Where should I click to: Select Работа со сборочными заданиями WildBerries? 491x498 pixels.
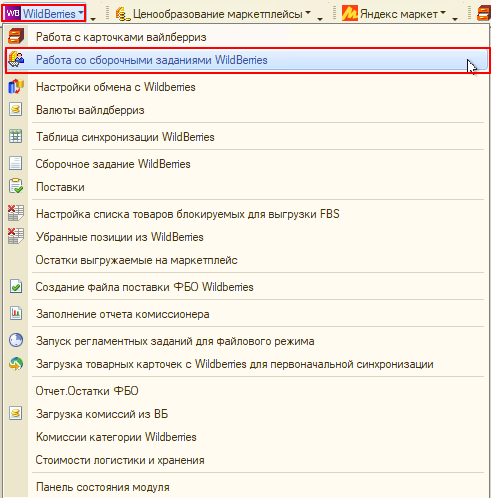pos(248,60)
